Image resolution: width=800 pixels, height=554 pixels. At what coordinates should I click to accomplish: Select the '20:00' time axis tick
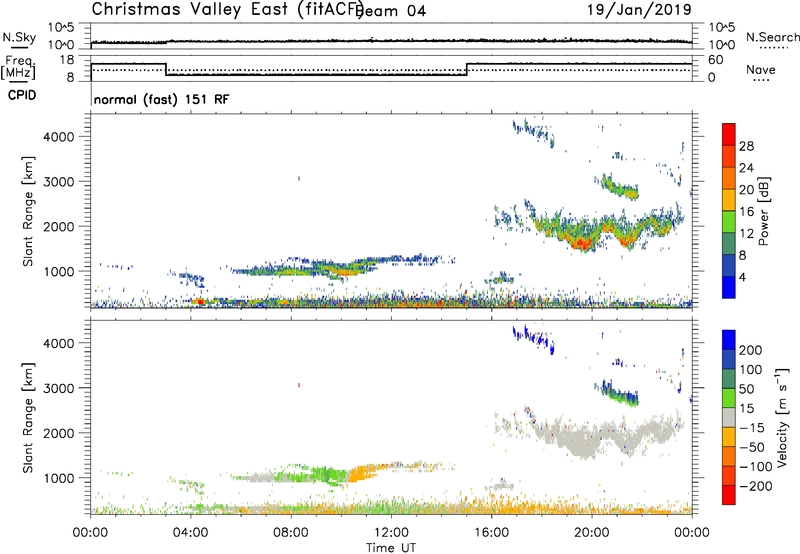pos(592,533)
